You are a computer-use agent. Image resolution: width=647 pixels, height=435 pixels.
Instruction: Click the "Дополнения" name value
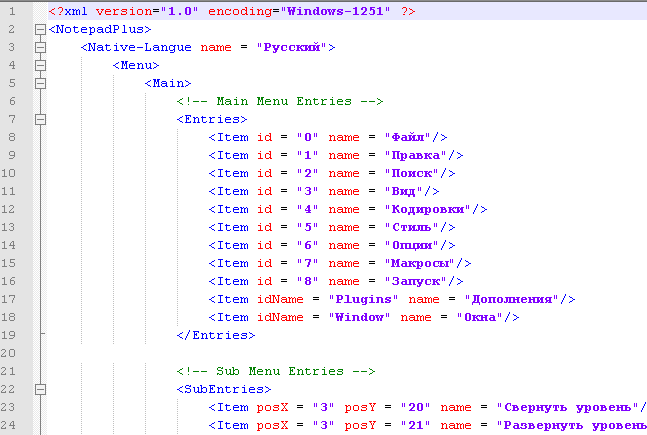point(509,299)
